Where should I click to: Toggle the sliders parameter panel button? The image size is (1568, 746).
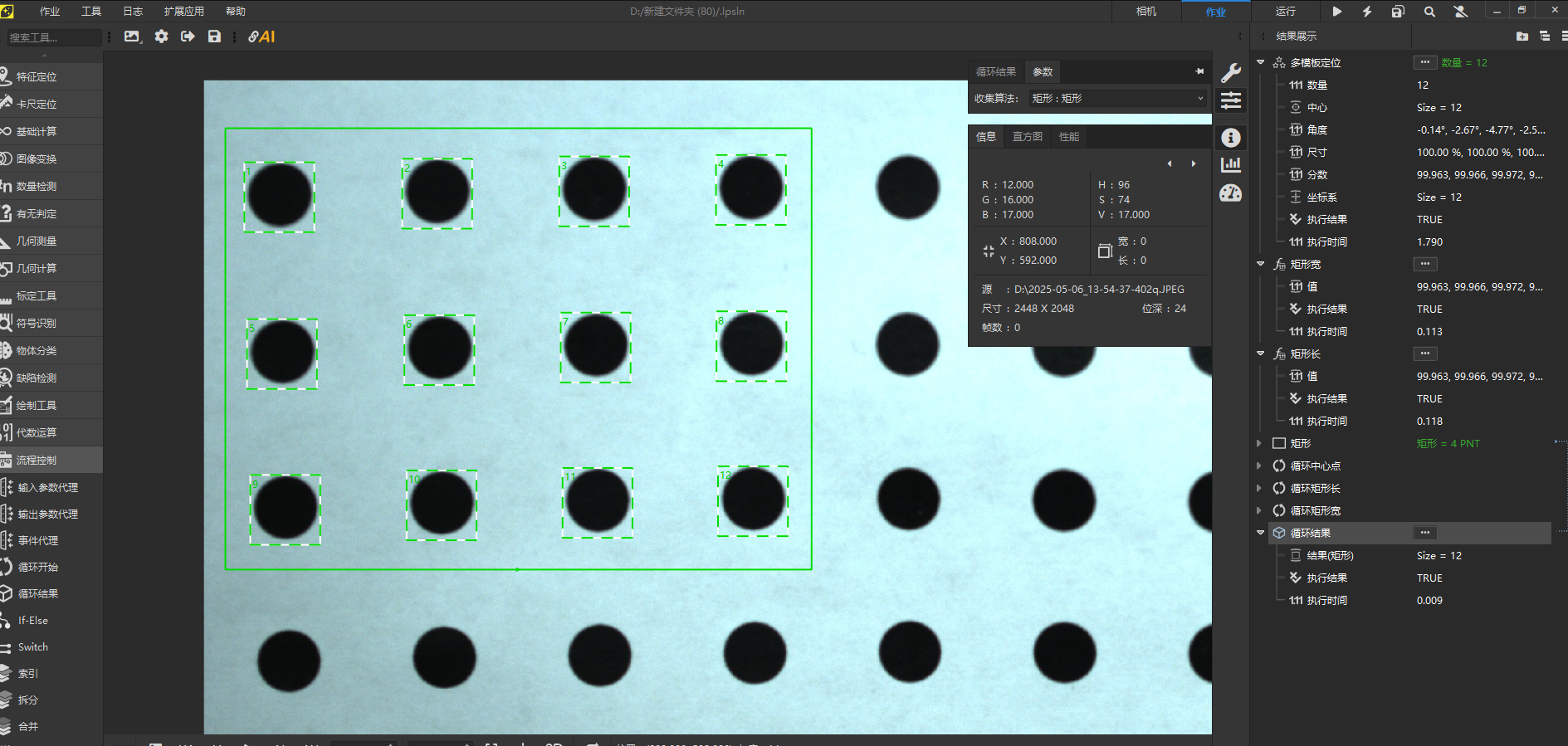[1231, 101]
